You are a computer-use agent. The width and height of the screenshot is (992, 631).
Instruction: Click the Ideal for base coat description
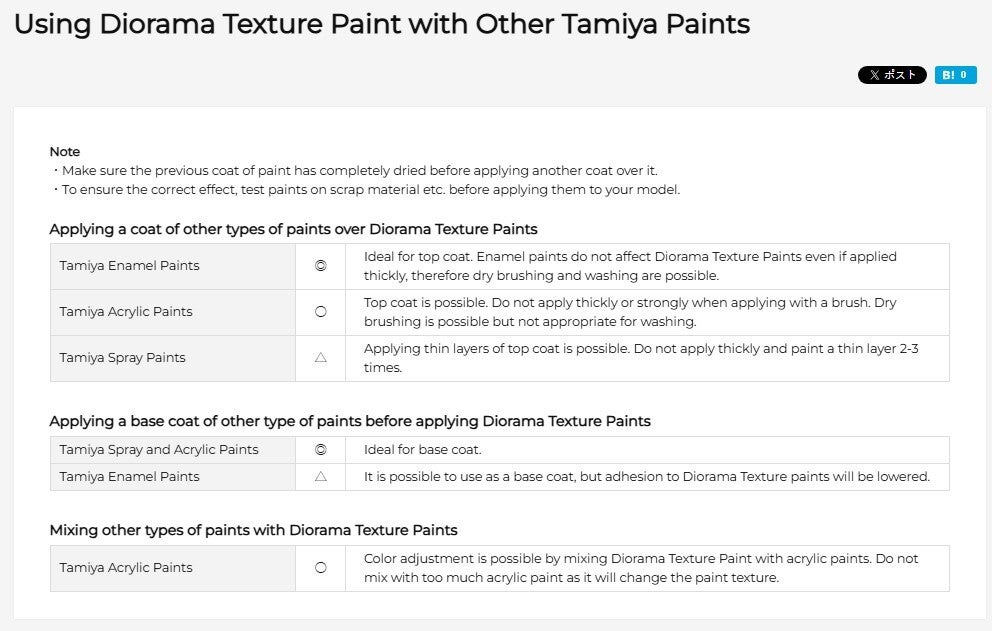[423, 449]
